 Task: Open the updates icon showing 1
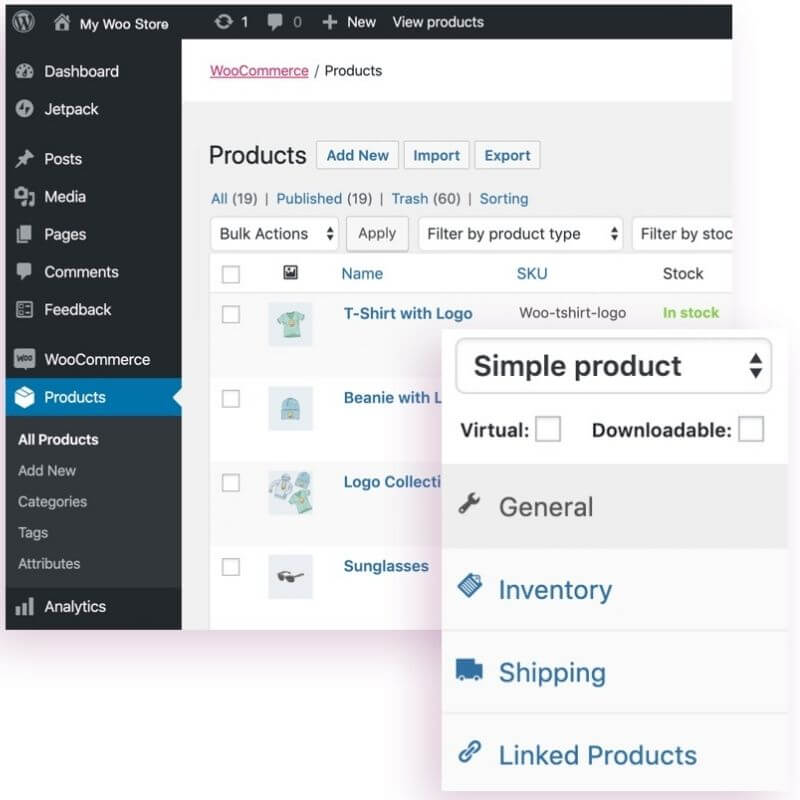coord(223,22)
